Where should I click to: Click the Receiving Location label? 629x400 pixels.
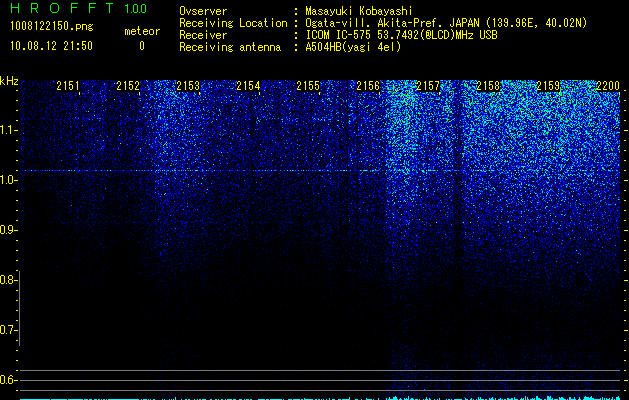233,23
